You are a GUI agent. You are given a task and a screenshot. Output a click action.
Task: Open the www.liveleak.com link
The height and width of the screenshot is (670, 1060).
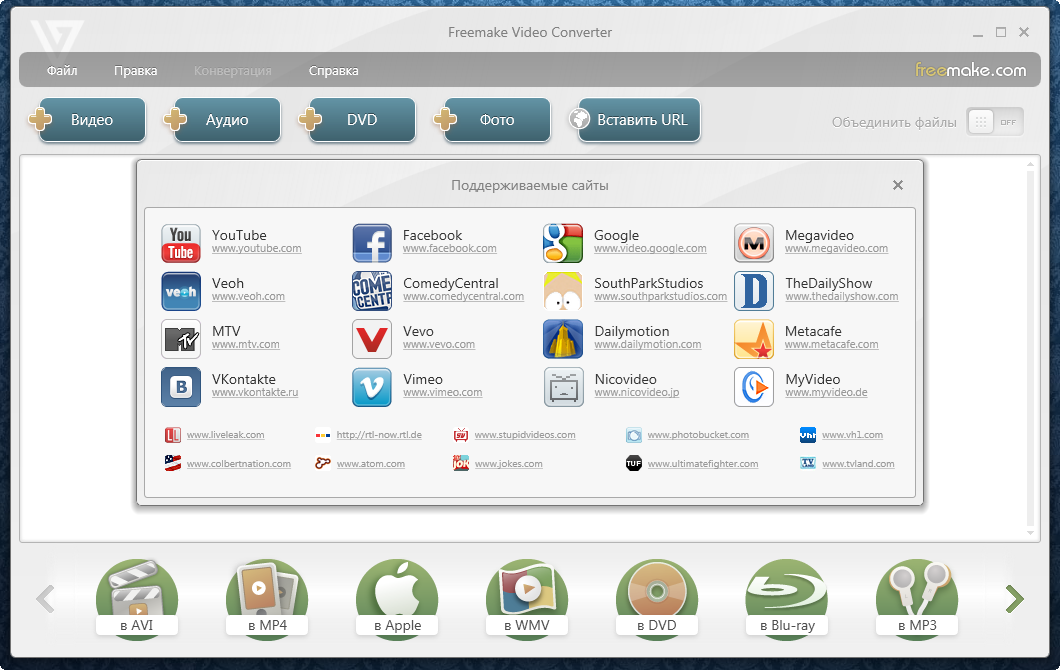coord(225,435)
